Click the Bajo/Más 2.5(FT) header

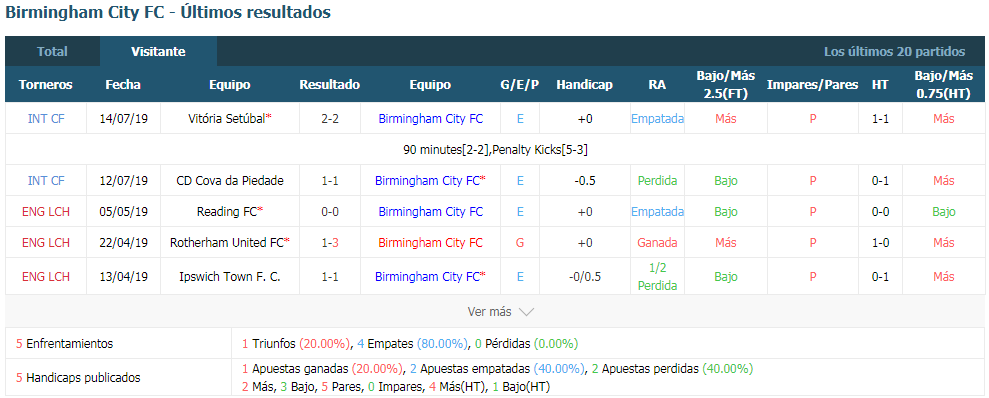tap(726, 85)
